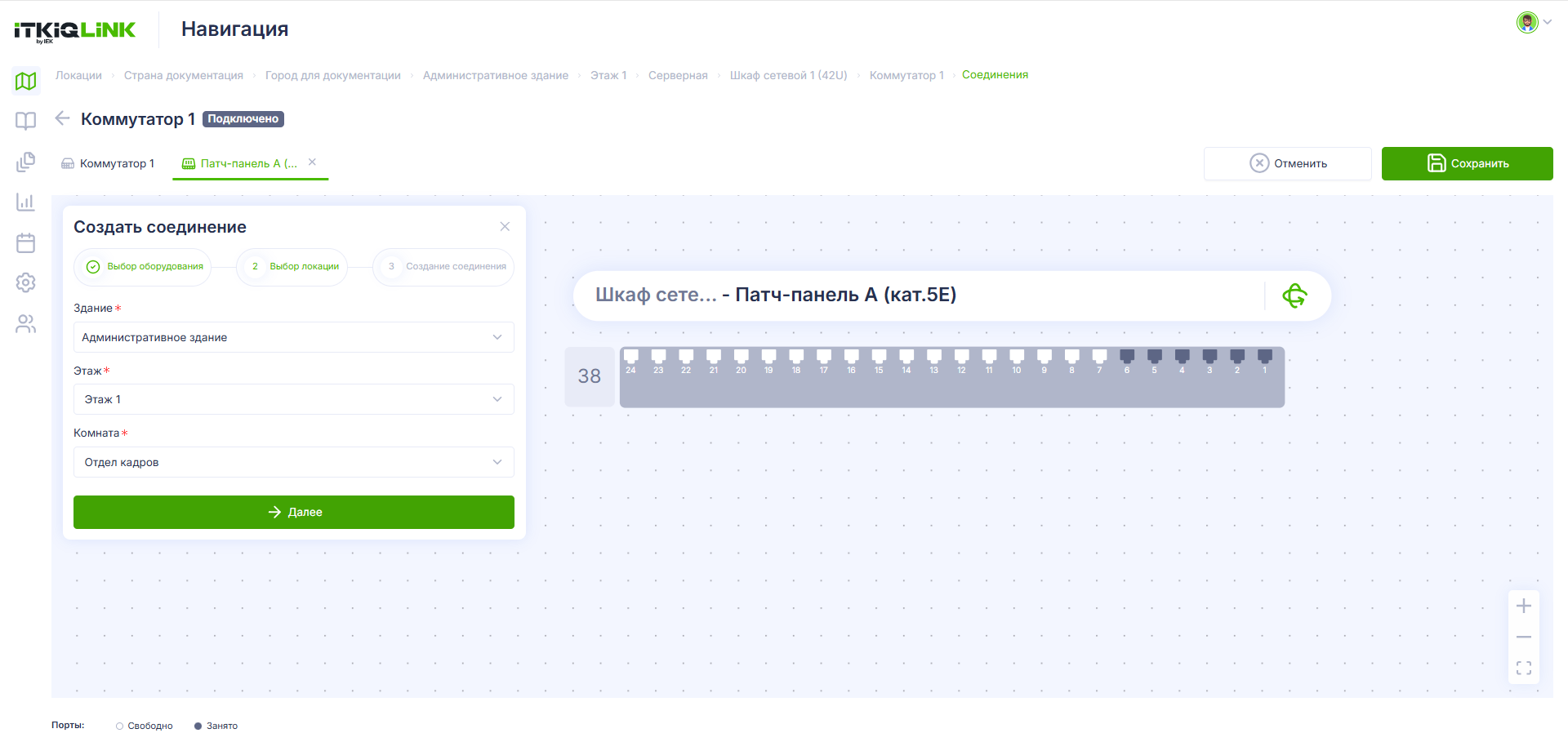Go back using arrow next to Коммутатор 1
This screenshot has width=1568, height=751.
click(62, 118)
